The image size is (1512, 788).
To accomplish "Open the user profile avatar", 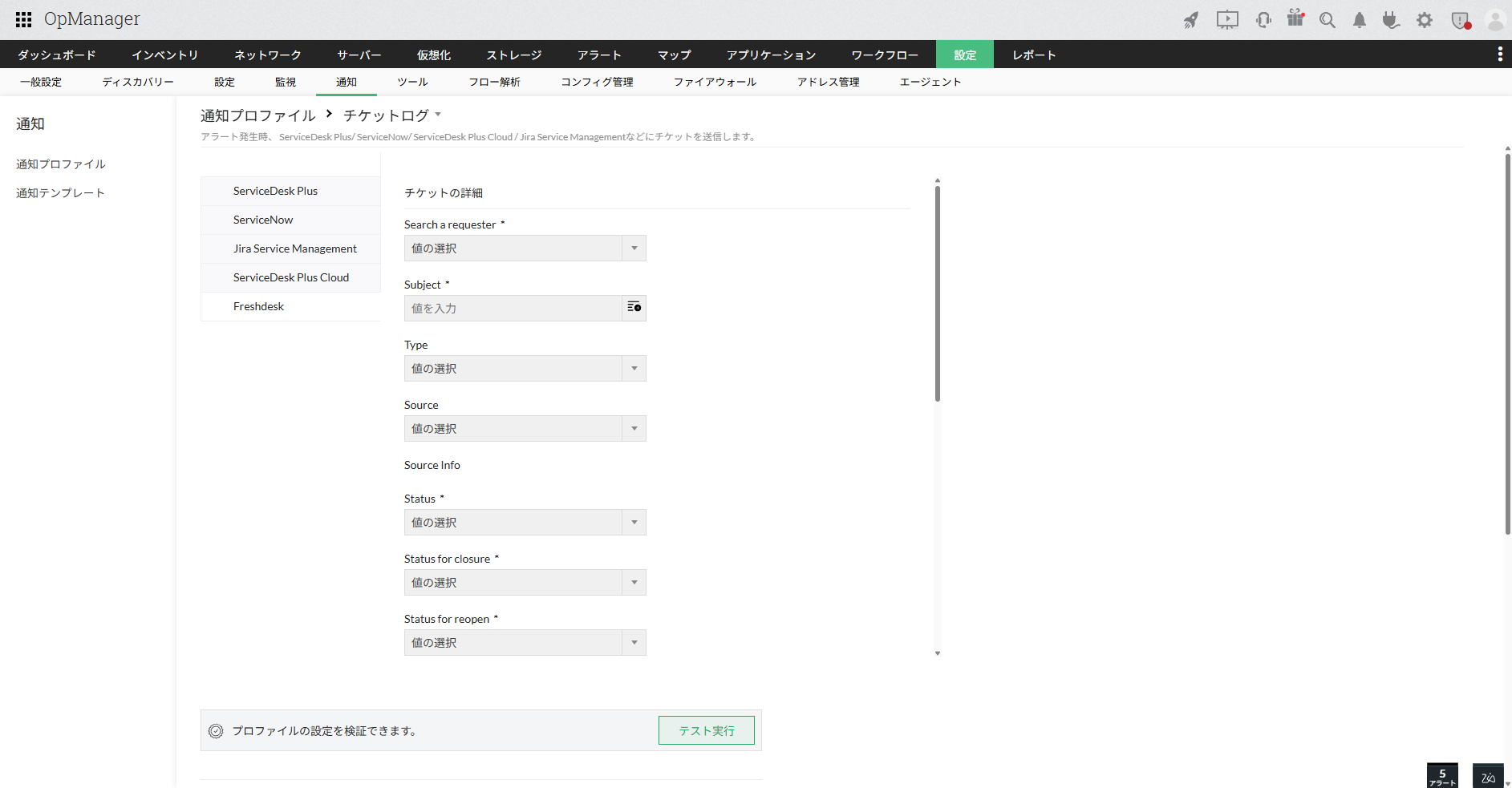I will click(x=1495, y=19).
